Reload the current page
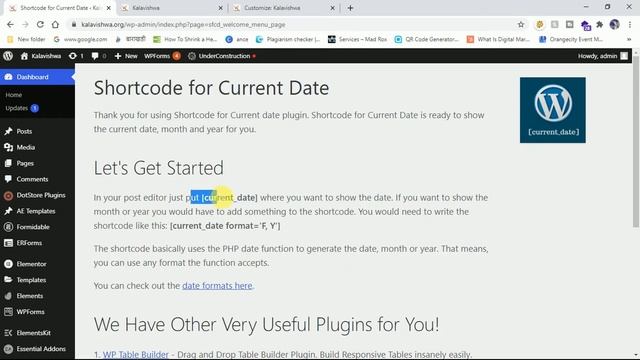This screenshot has width=640, height=360. [40, 24]
